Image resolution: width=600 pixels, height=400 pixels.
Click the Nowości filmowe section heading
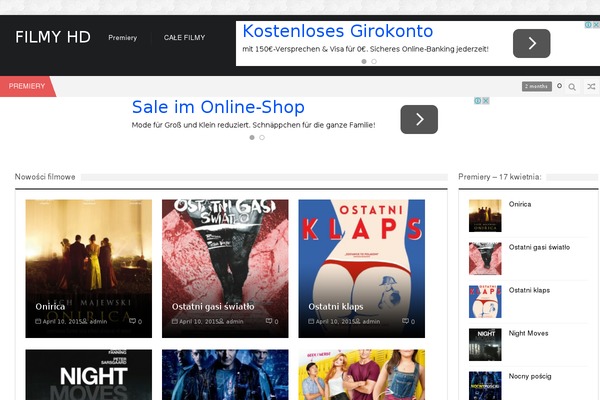[45, 177]
